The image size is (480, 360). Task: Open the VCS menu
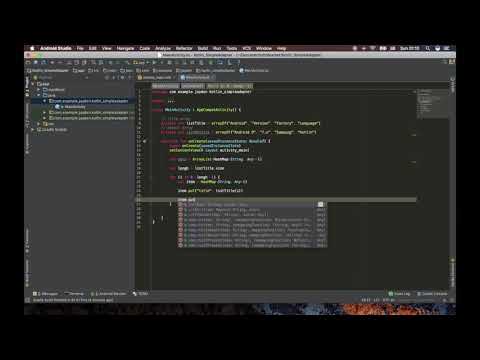click(x=247, y=48)
